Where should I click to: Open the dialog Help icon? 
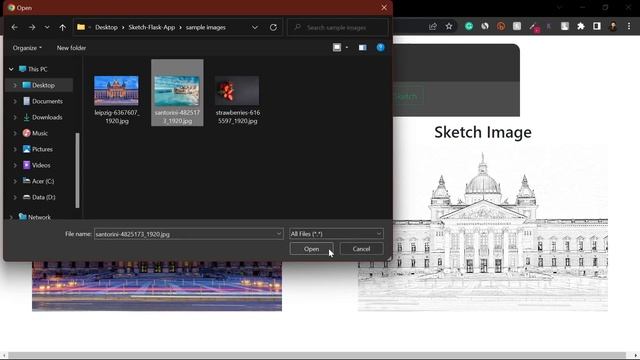tap(380, 47)
